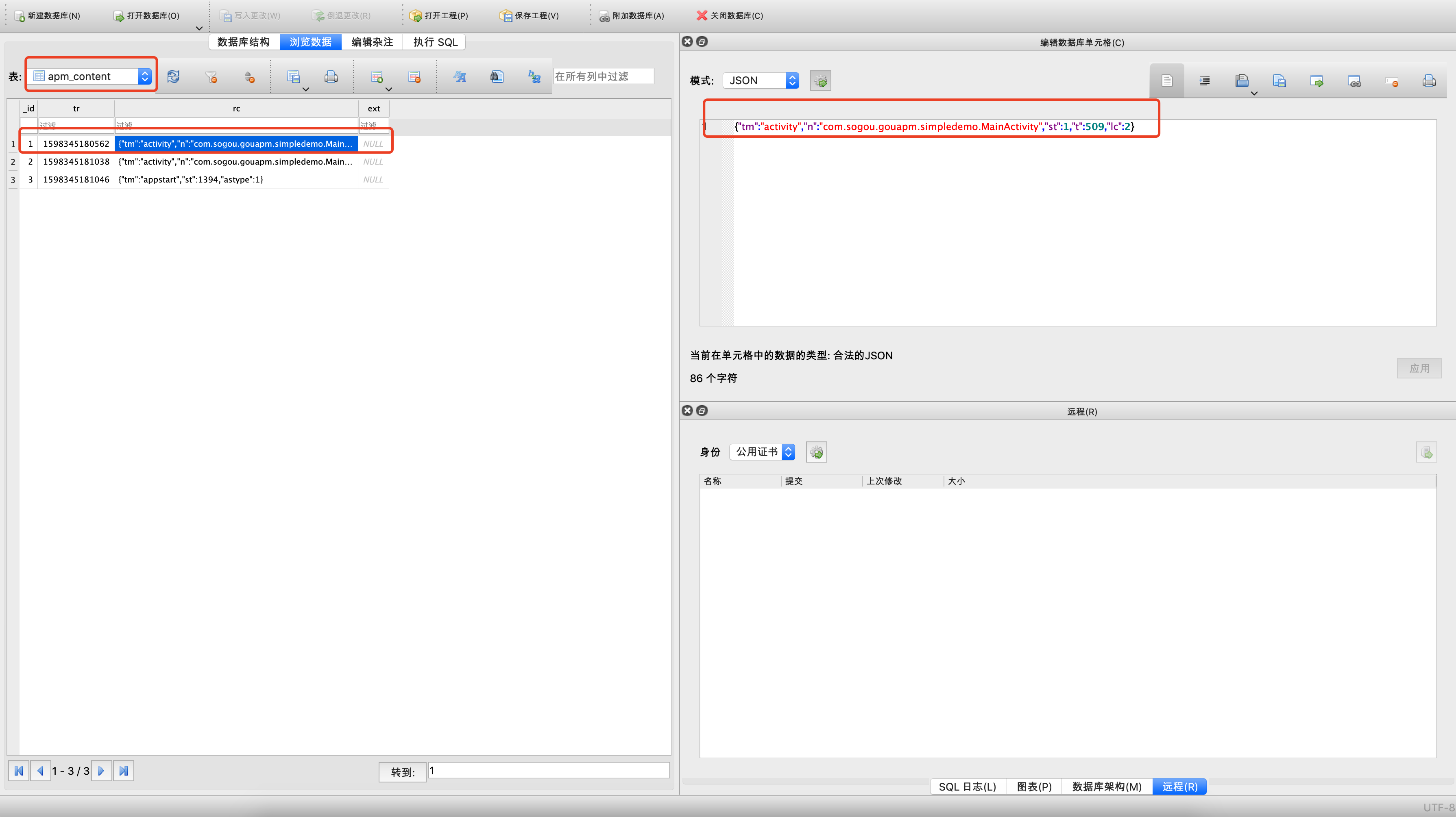Click the indent text icon in cell editor
This screenshot has width=1456, height=817.
(x=1205, y=81)
